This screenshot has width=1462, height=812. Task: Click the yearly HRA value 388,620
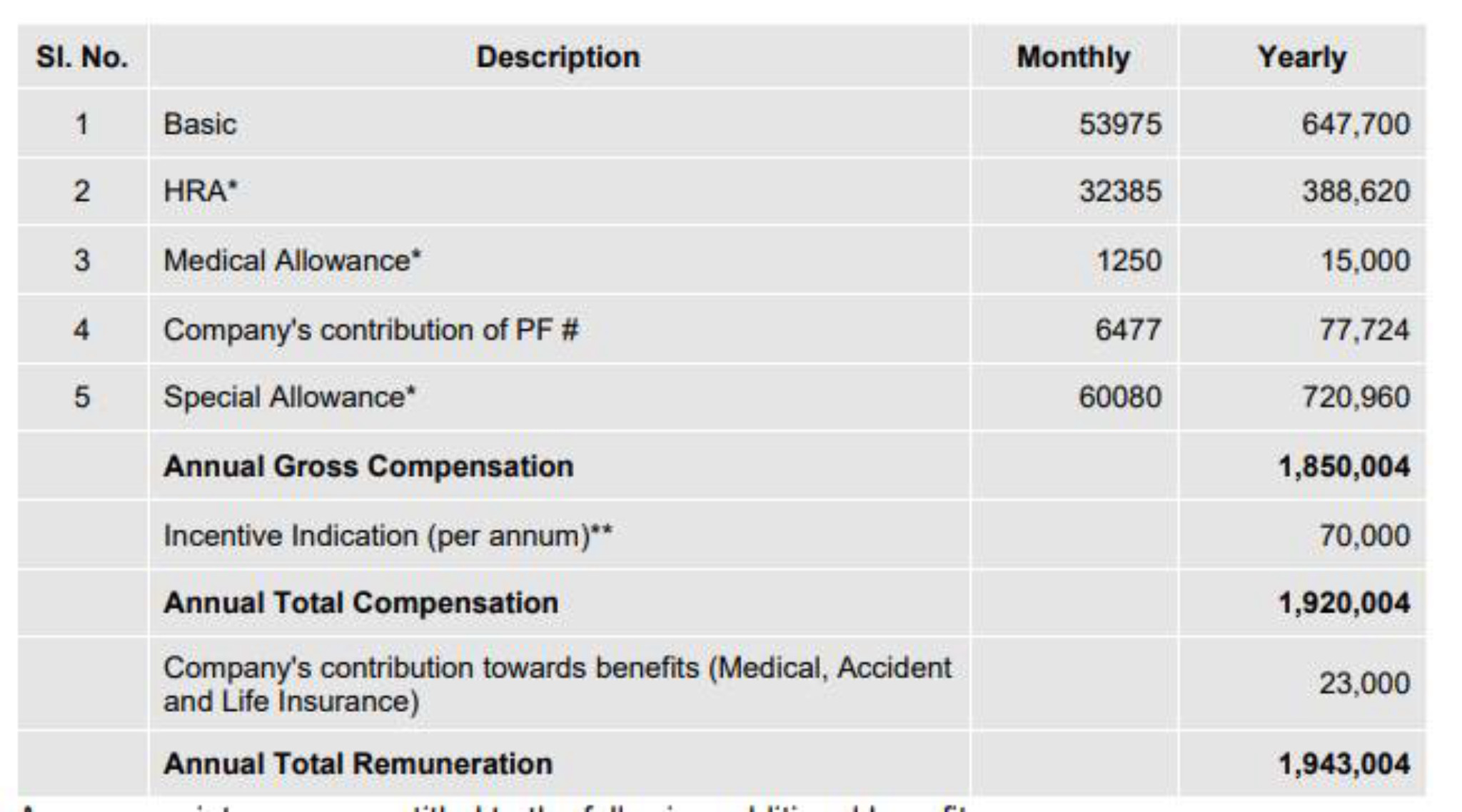point(1356,191)
